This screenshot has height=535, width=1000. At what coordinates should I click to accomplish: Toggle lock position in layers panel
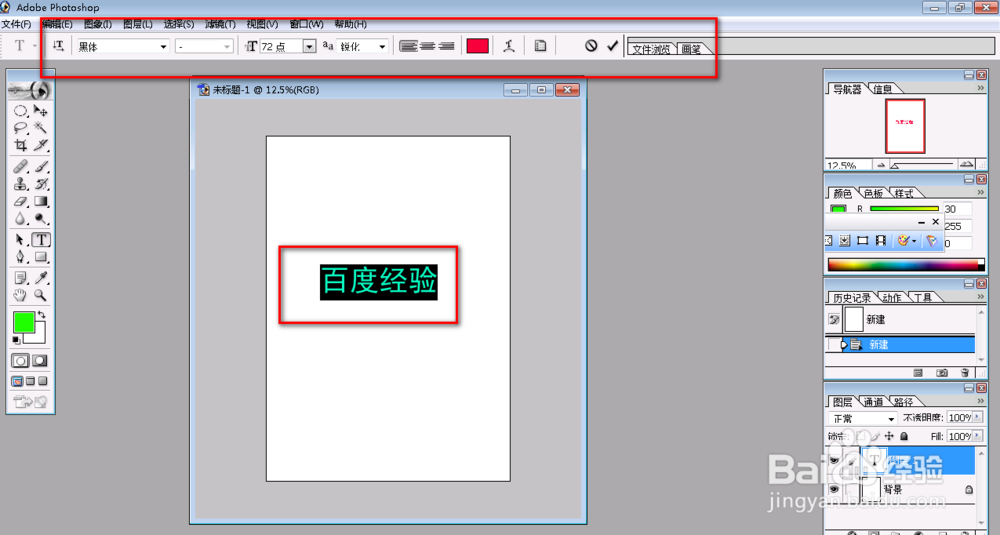(889, 436)
